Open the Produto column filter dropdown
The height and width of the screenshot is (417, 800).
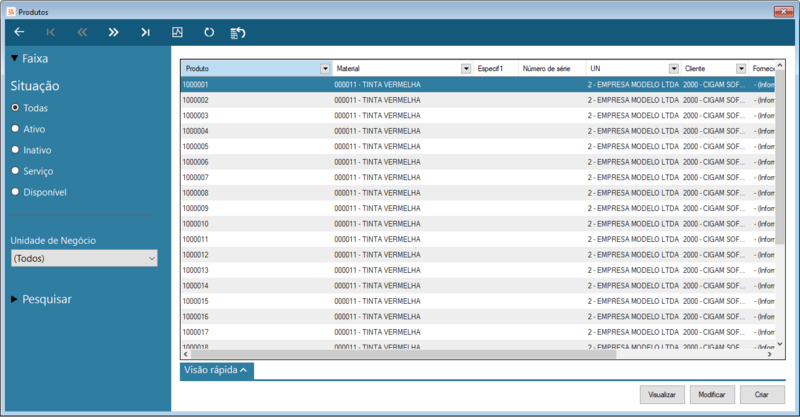325,68
